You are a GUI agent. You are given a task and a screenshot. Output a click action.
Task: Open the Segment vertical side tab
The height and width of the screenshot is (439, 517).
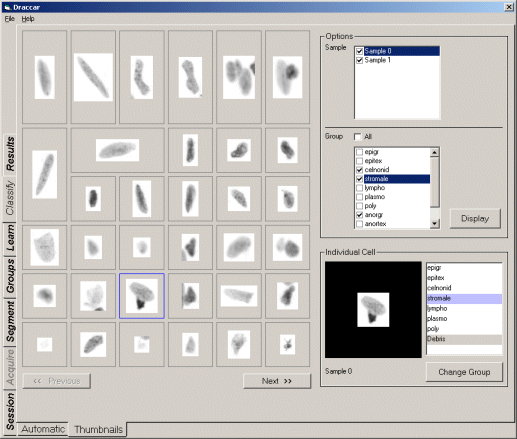click(10, 321)
